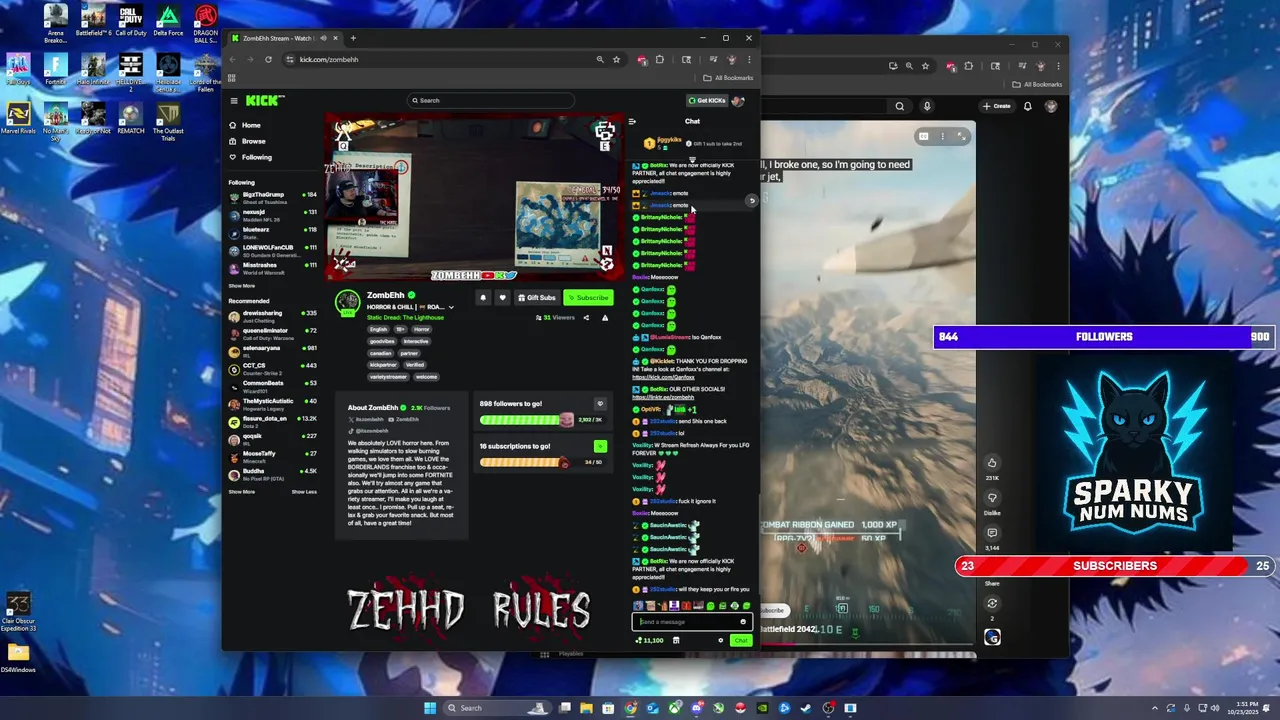Collapse chat with the arrow icon
This screenshot has height=720, width=1280.
click(x=632, y=122)
